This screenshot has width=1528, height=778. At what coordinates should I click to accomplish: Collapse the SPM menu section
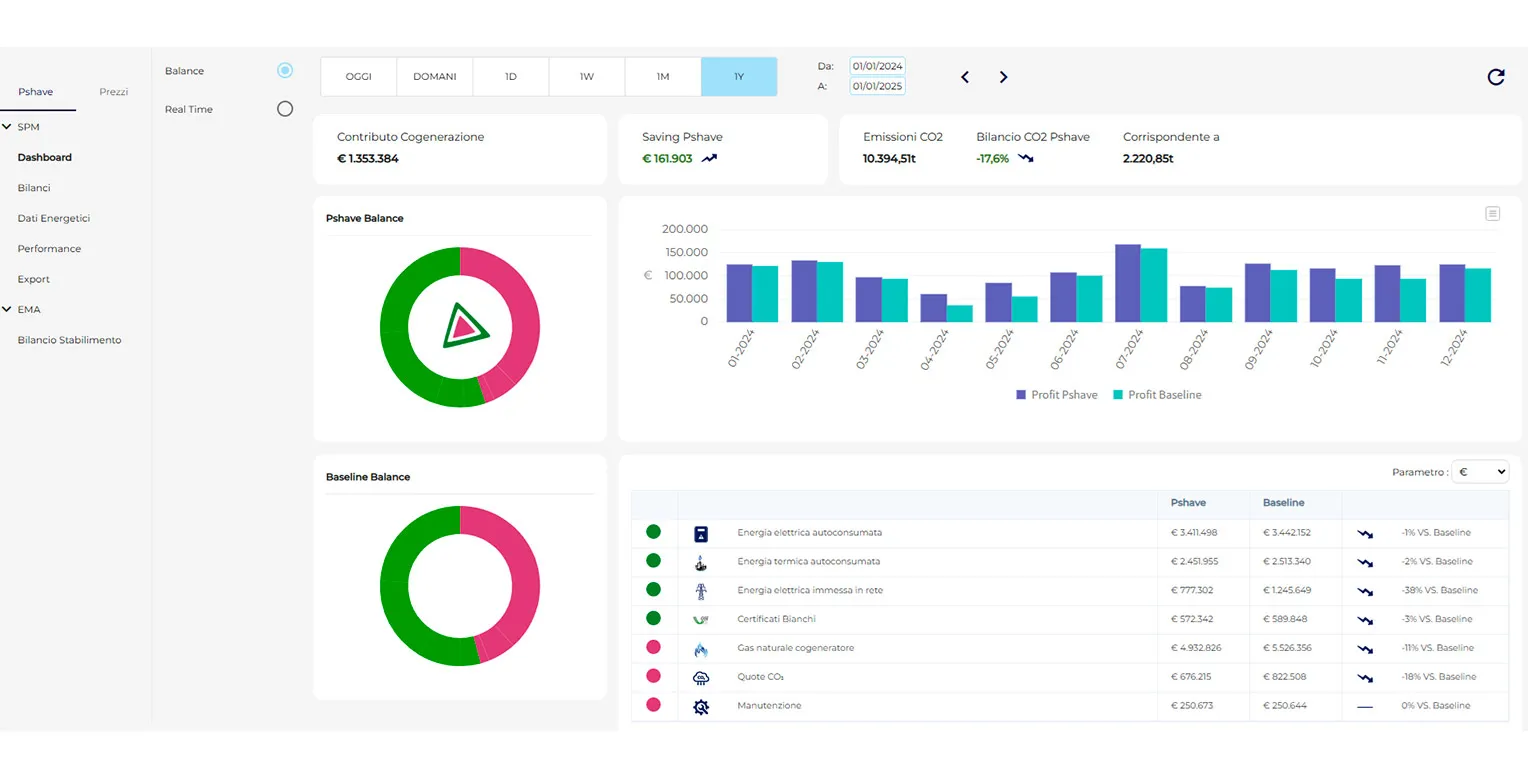tap(8, 127)
